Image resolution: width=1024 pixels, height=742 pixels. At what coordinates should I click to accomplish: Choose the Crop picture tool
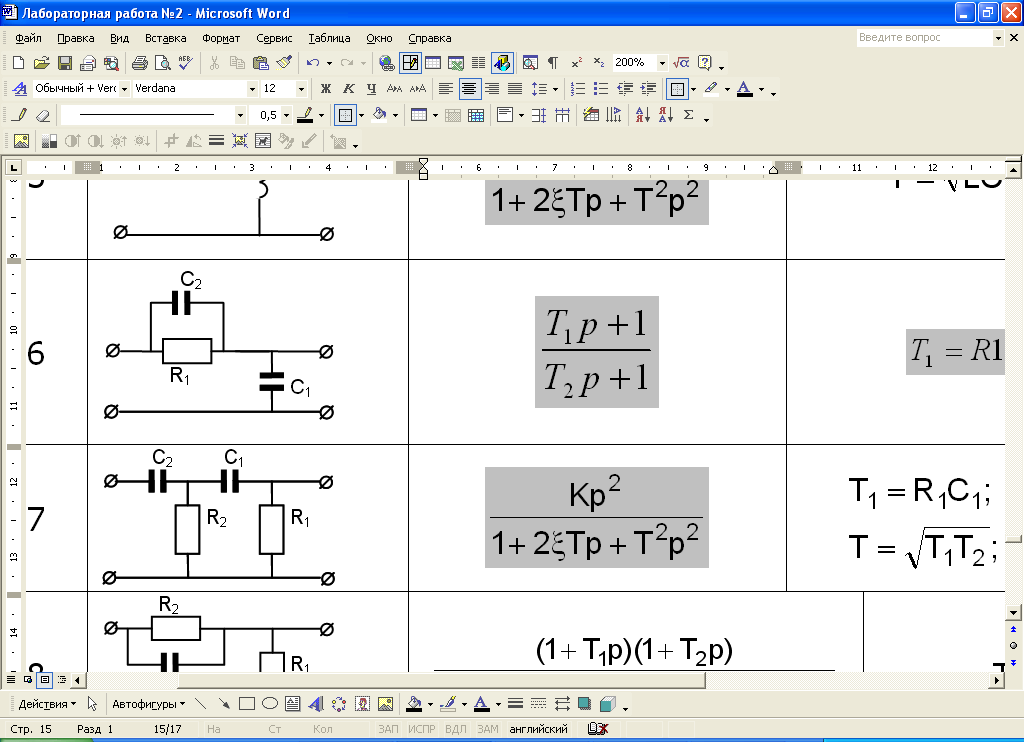(x=171, y=141)
